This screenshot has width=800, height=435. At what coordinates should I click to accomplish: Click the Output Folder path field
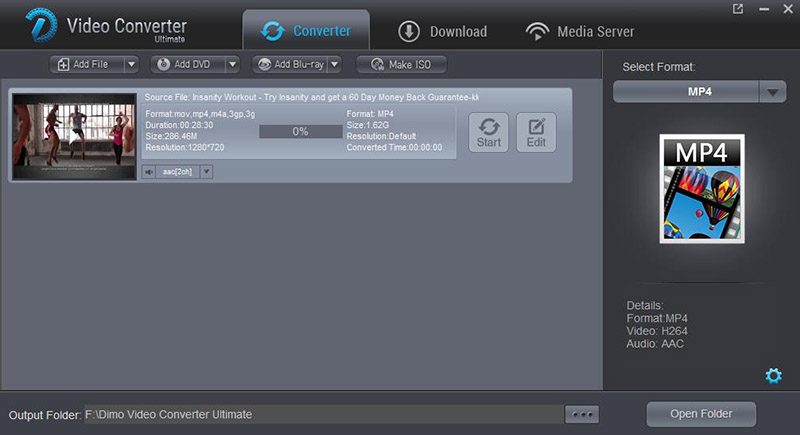tap(323, 415)
